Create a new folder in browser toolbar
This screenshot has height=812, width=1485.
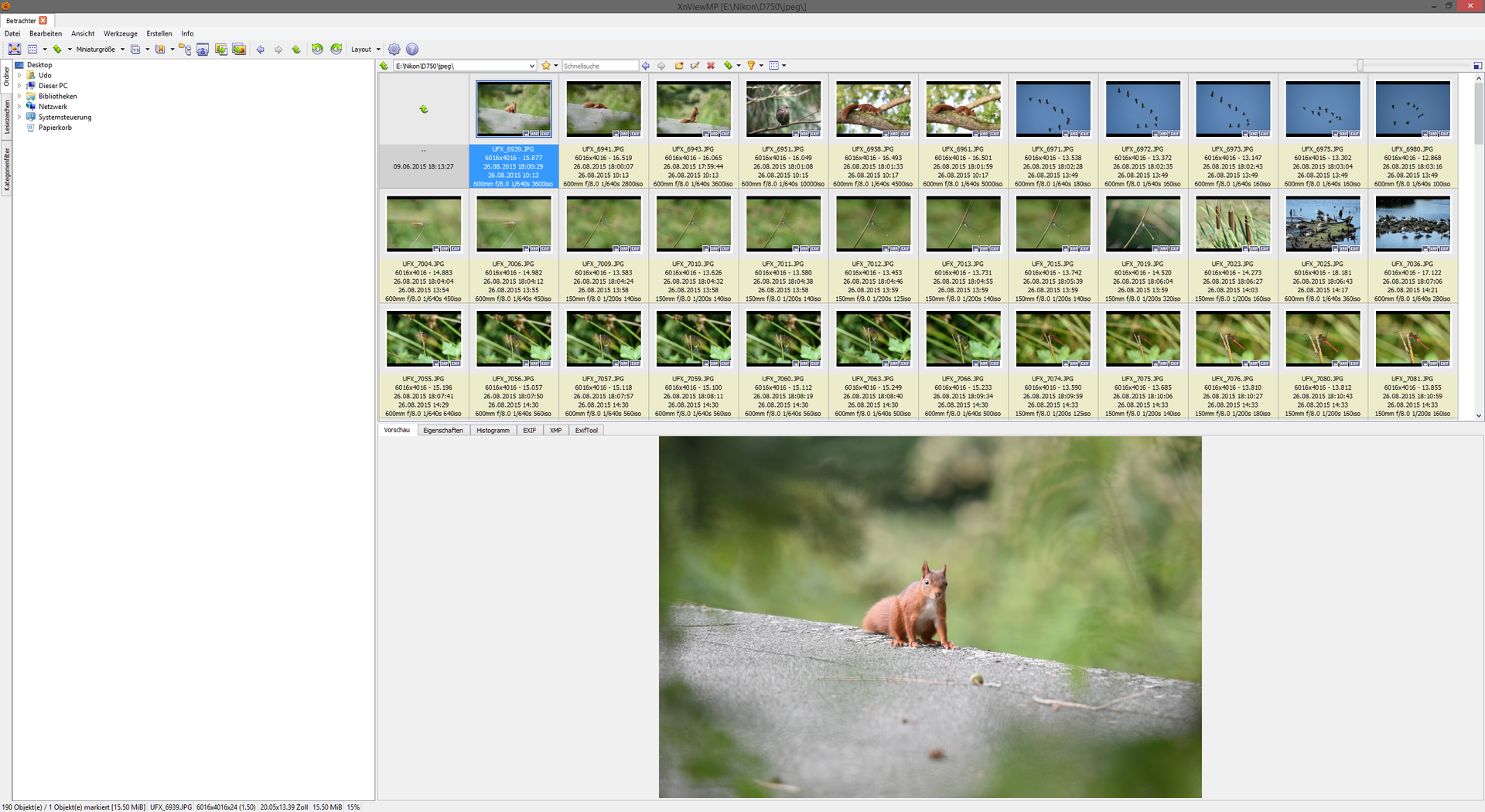pos(679,66)
